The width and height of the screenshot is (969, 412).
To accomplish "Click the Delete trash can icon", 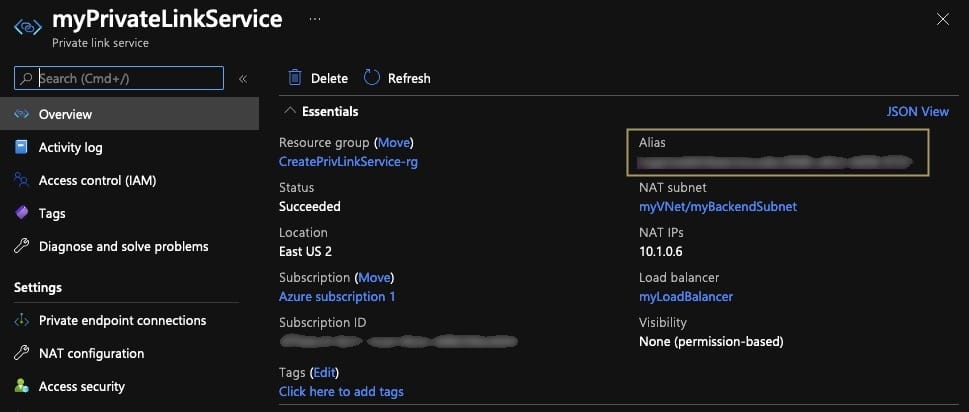I will coord(295,78).
